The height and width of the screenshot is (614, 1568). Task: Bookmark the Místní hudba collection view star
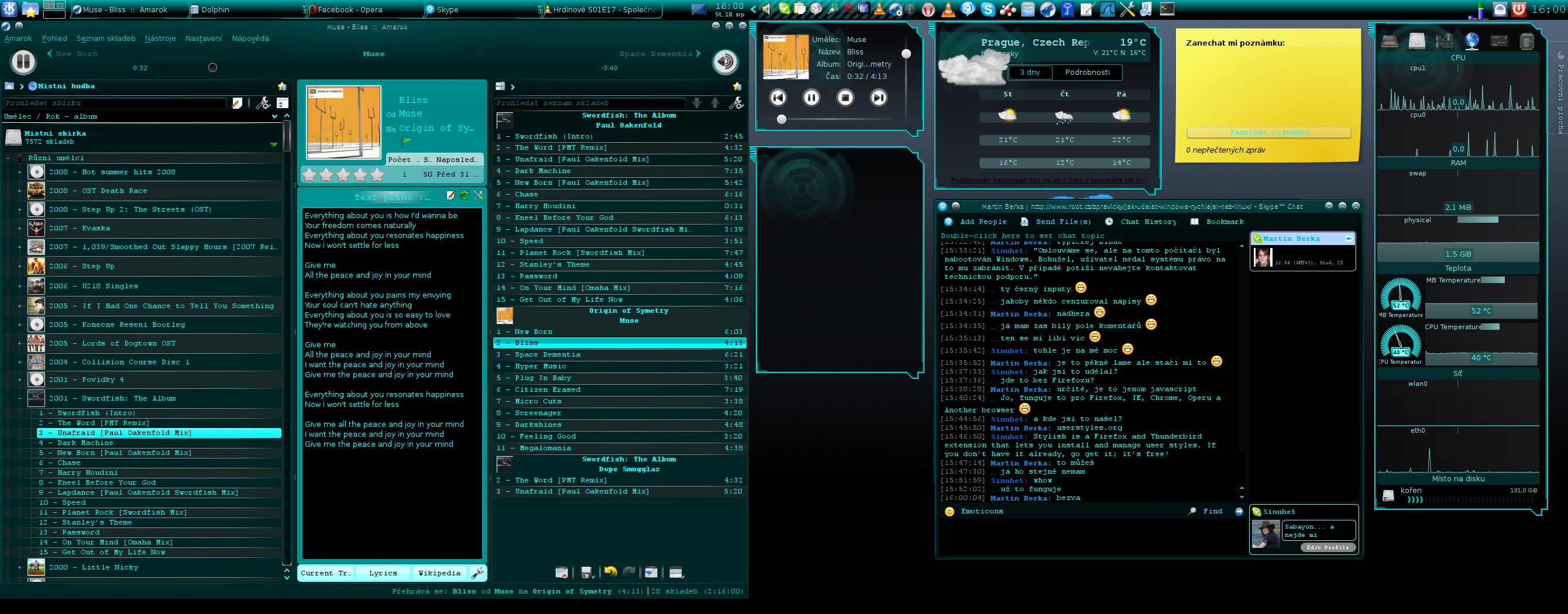point(282,86)
